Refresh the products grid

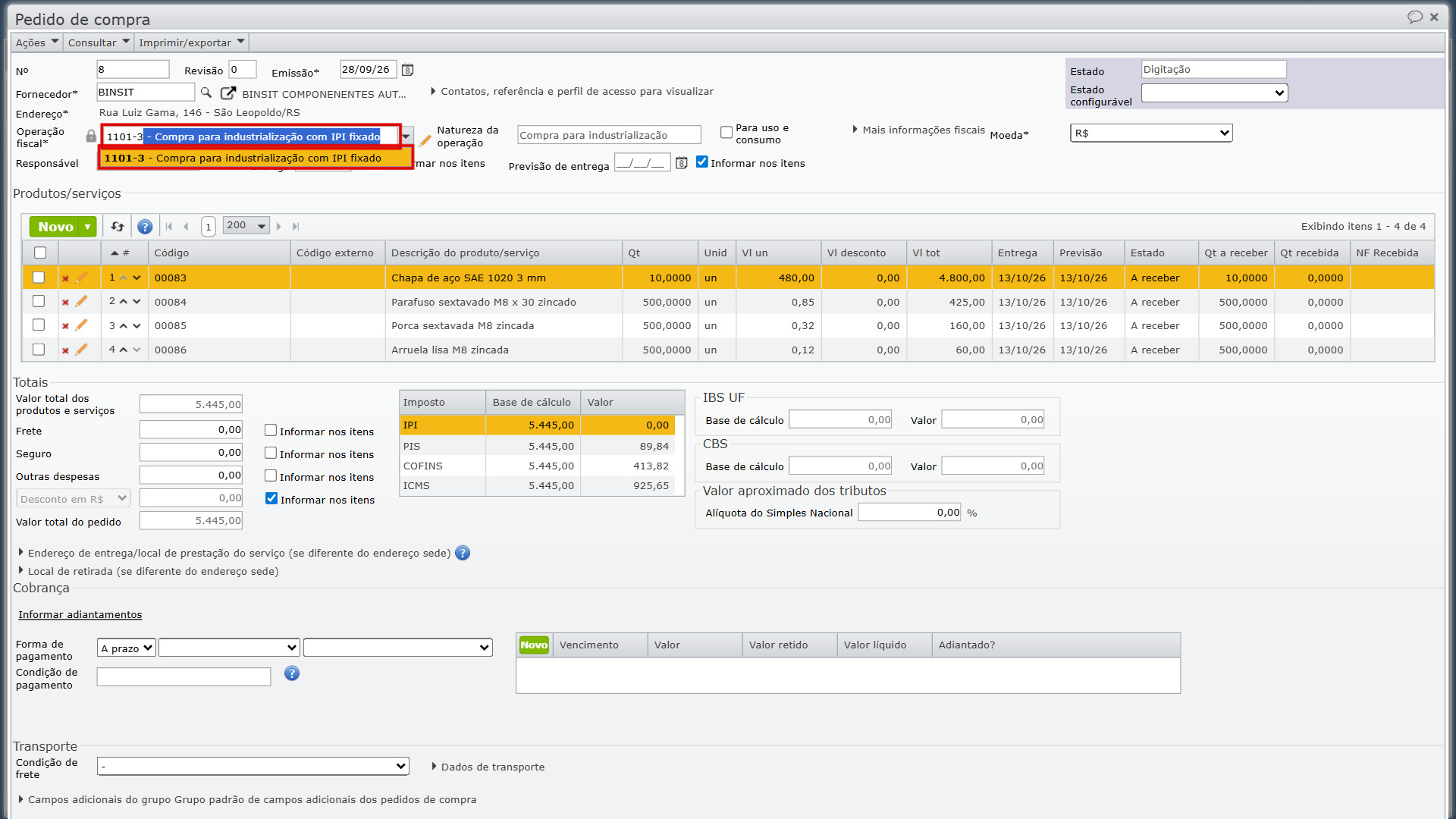tap(118, 226)
